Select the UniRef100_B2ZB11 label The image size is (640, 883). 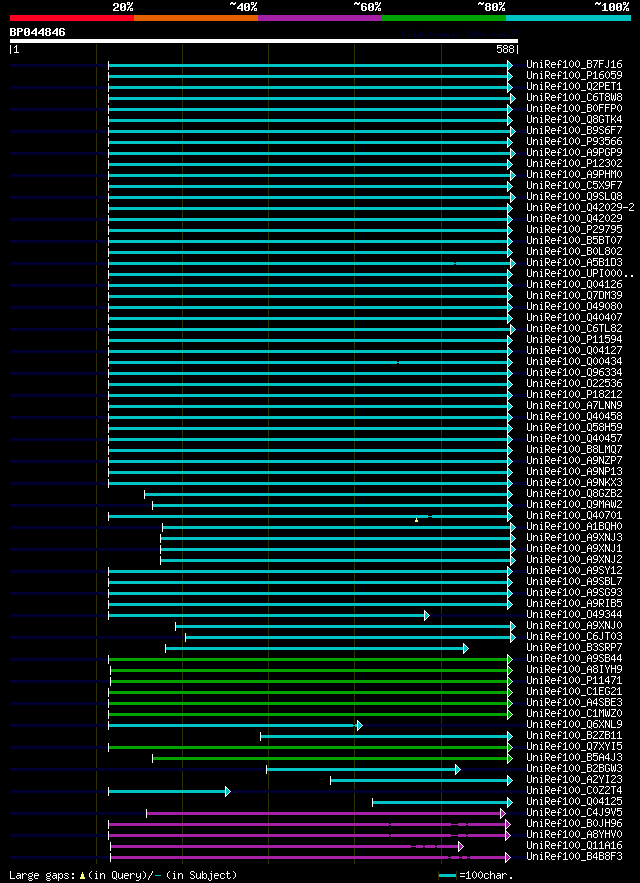point(574,737)
